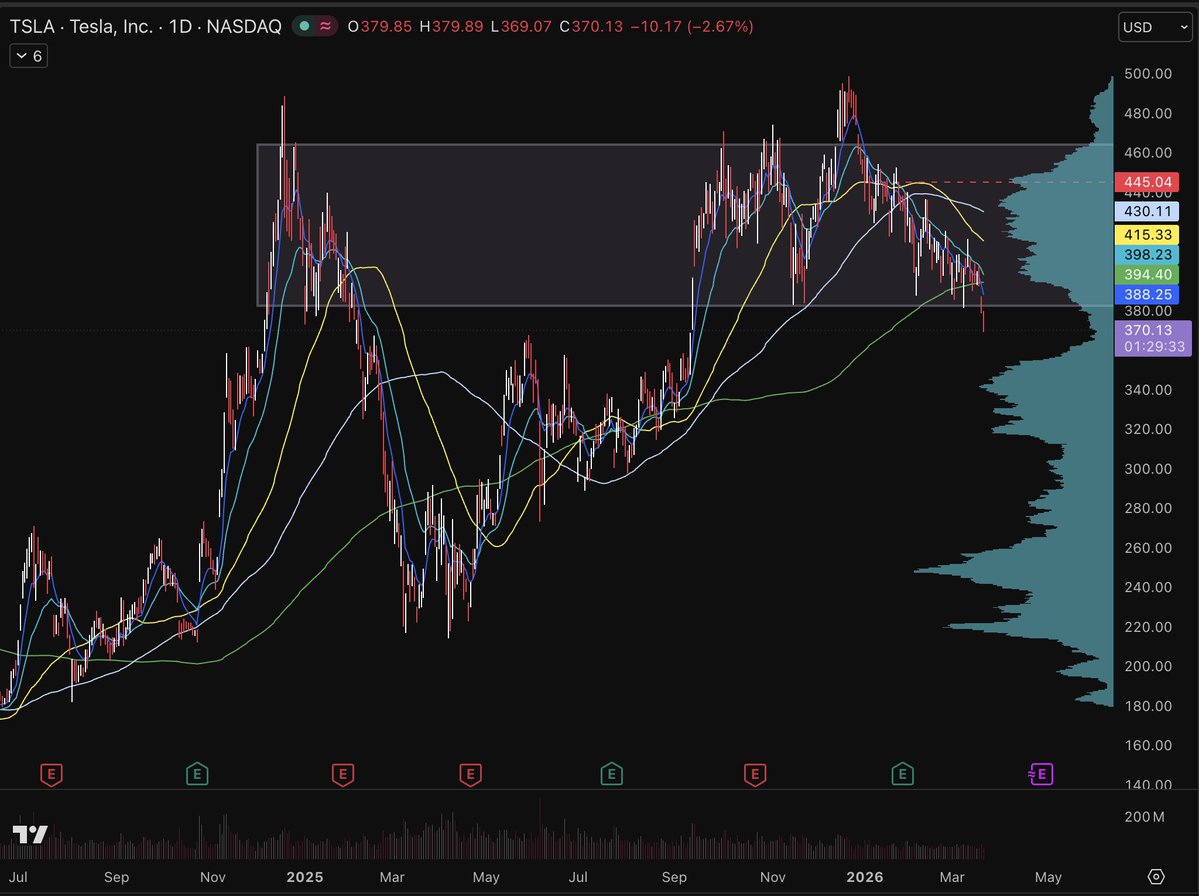Click the 200.00 price axis label
The width and height of the screenshot is (1199, 896).
tap(1148, 666)
